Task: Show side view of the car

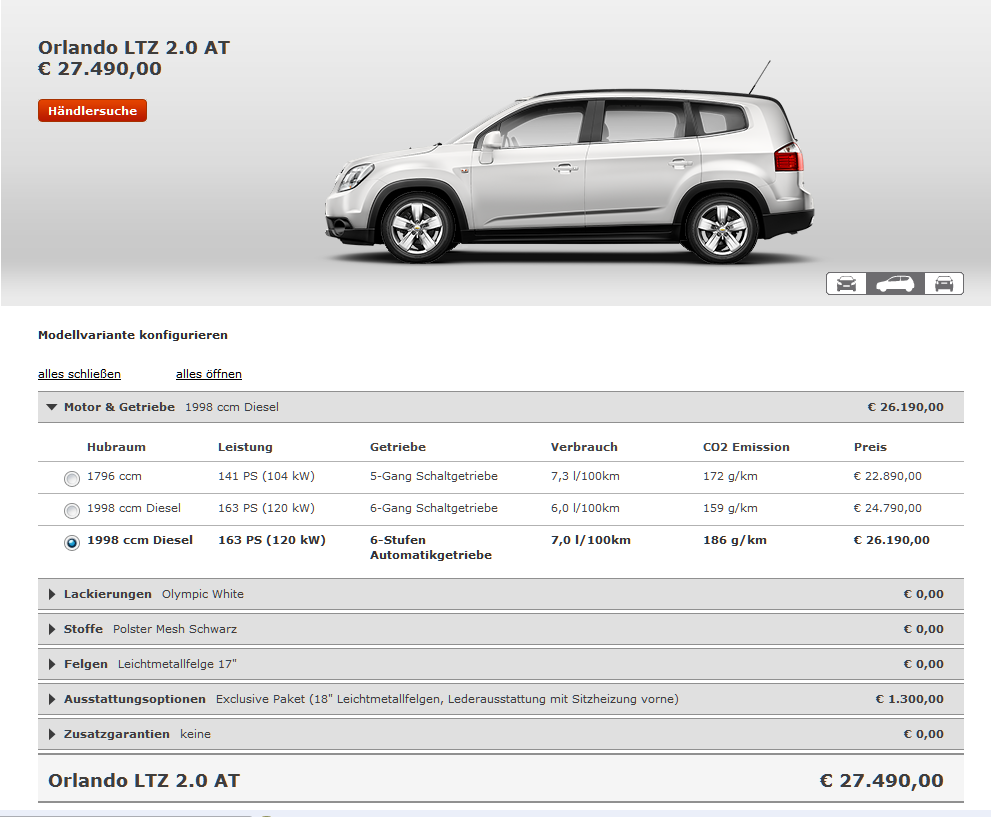Action: pos(895,284)
